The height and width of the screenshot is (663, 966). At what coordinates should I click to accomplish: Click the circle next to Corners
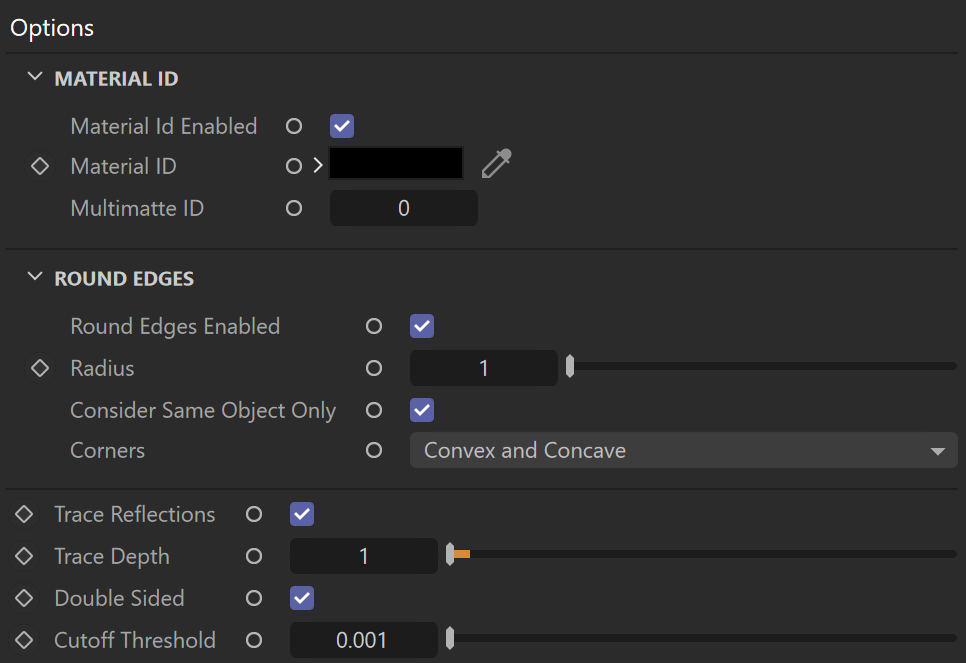374,450
